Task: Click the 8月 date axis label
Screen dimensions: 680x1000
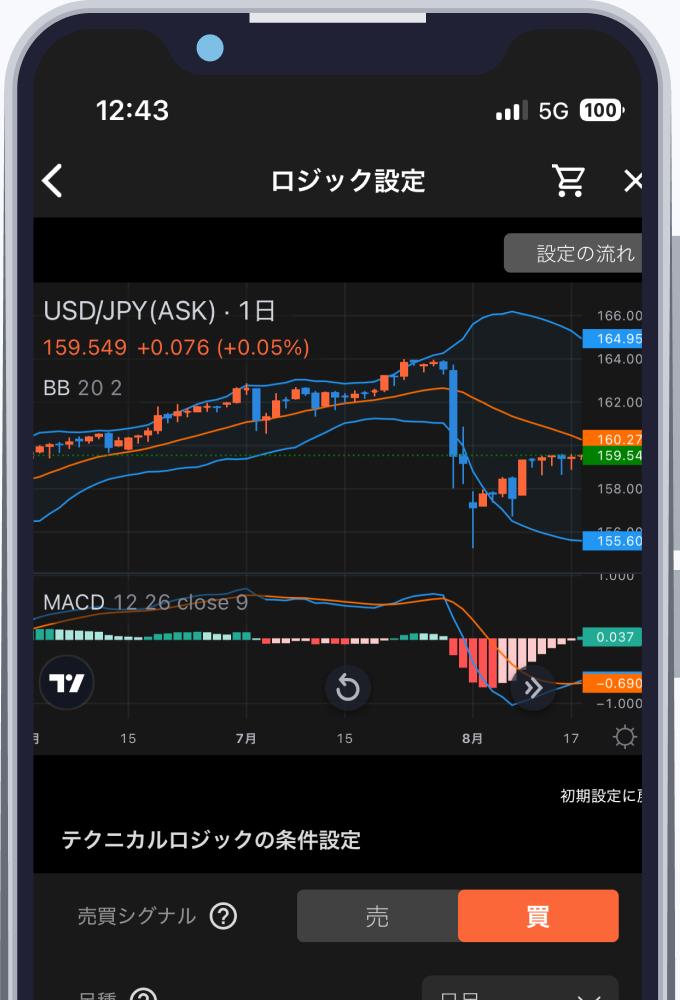Action: 473,739
